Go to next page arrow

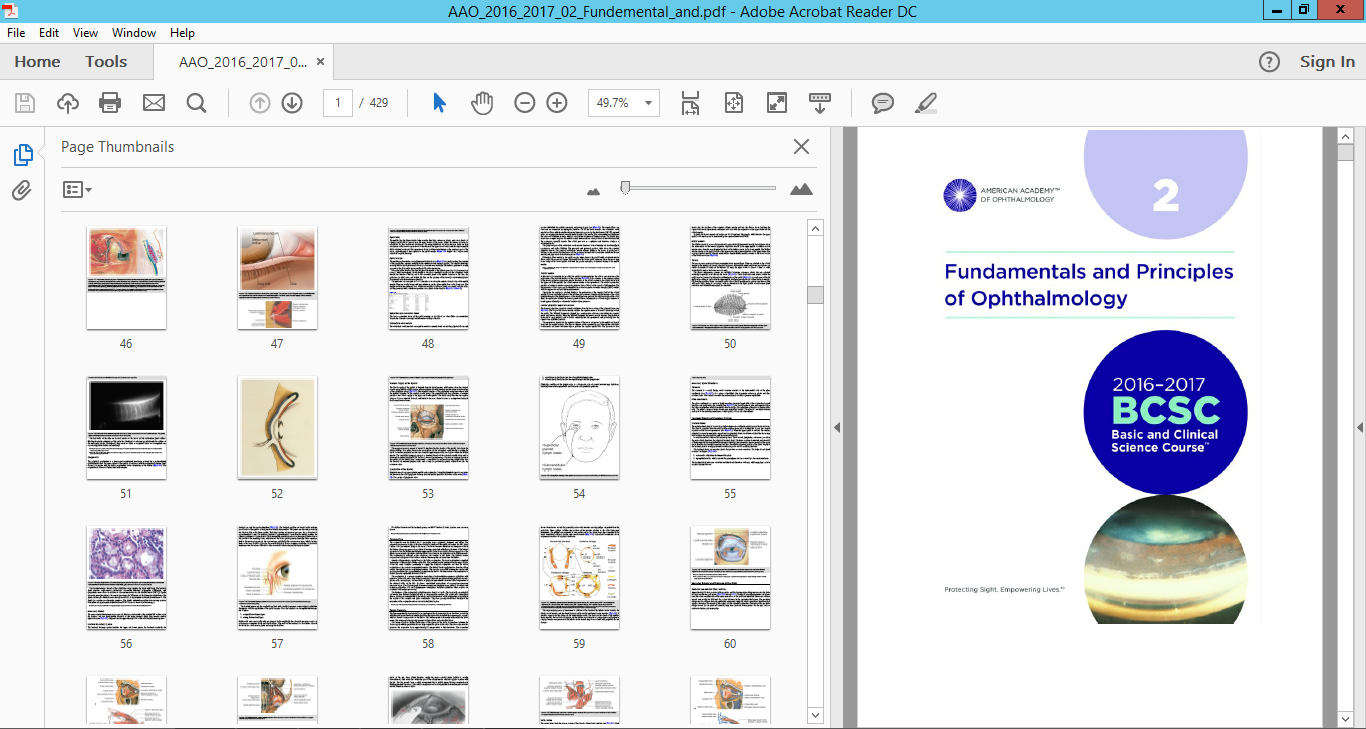pos(292,103)
